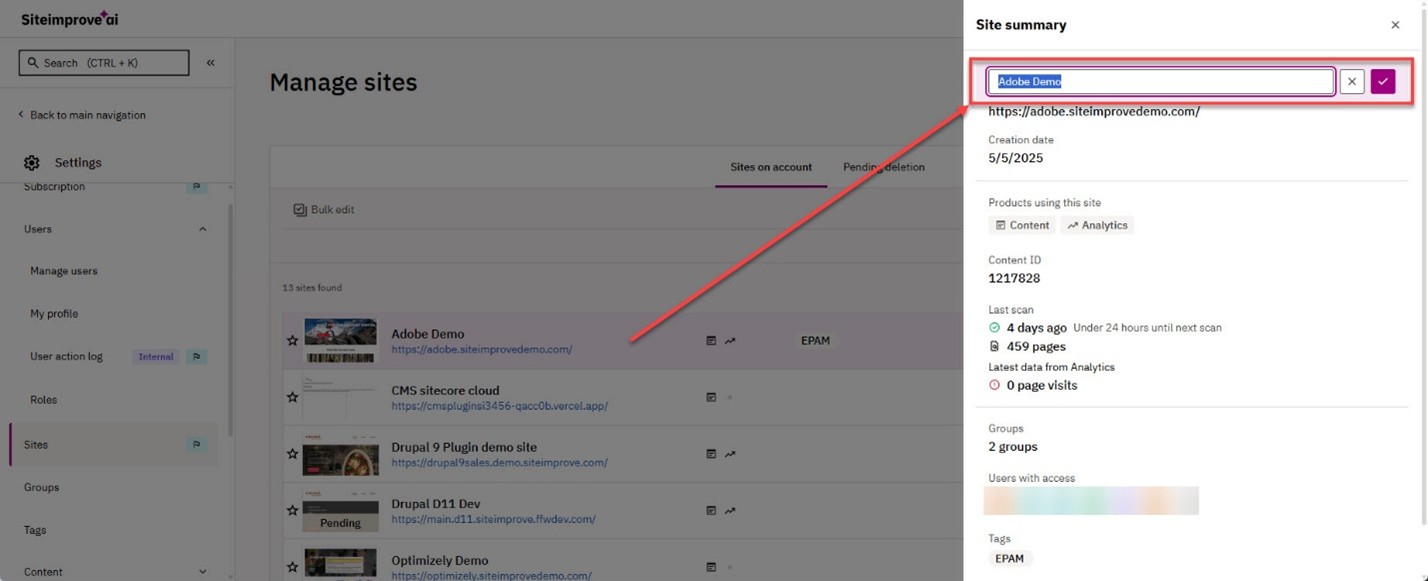Click the Search (CTRL + K) field
Viewport: 1428px width, 581px height.
104,63
